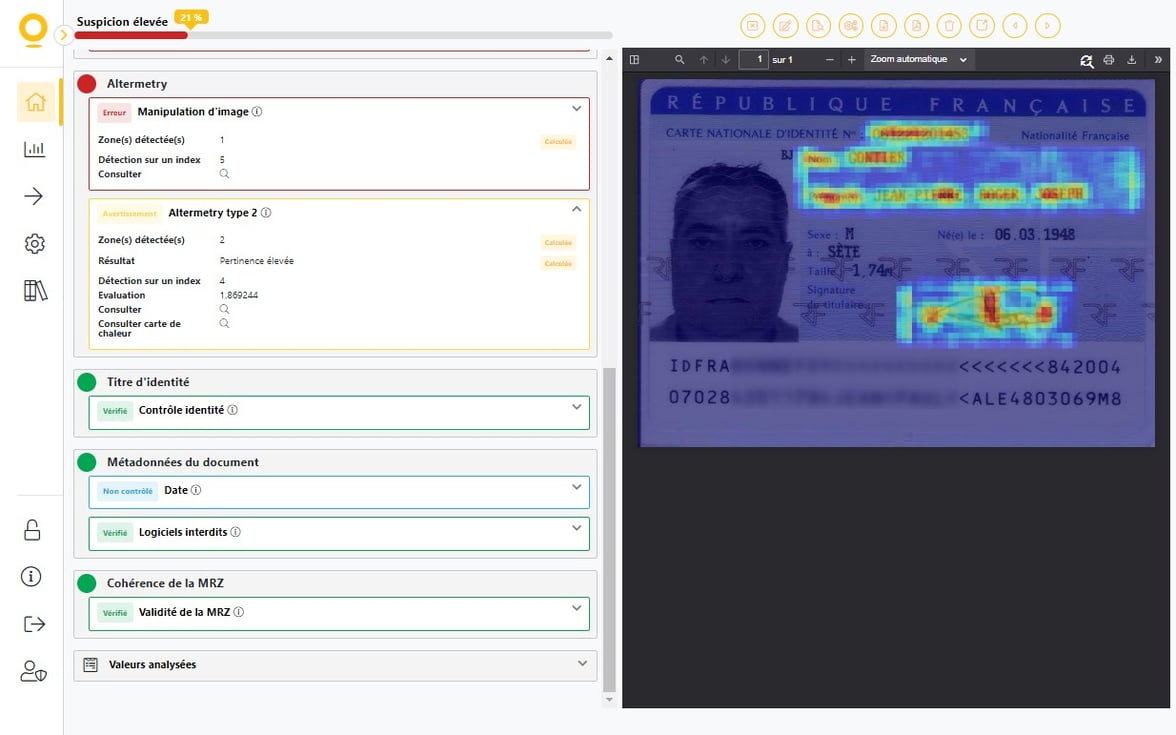
Task: Click the heat map magnifier under Altermetry type 2
Action: click(x=224, y=324)
